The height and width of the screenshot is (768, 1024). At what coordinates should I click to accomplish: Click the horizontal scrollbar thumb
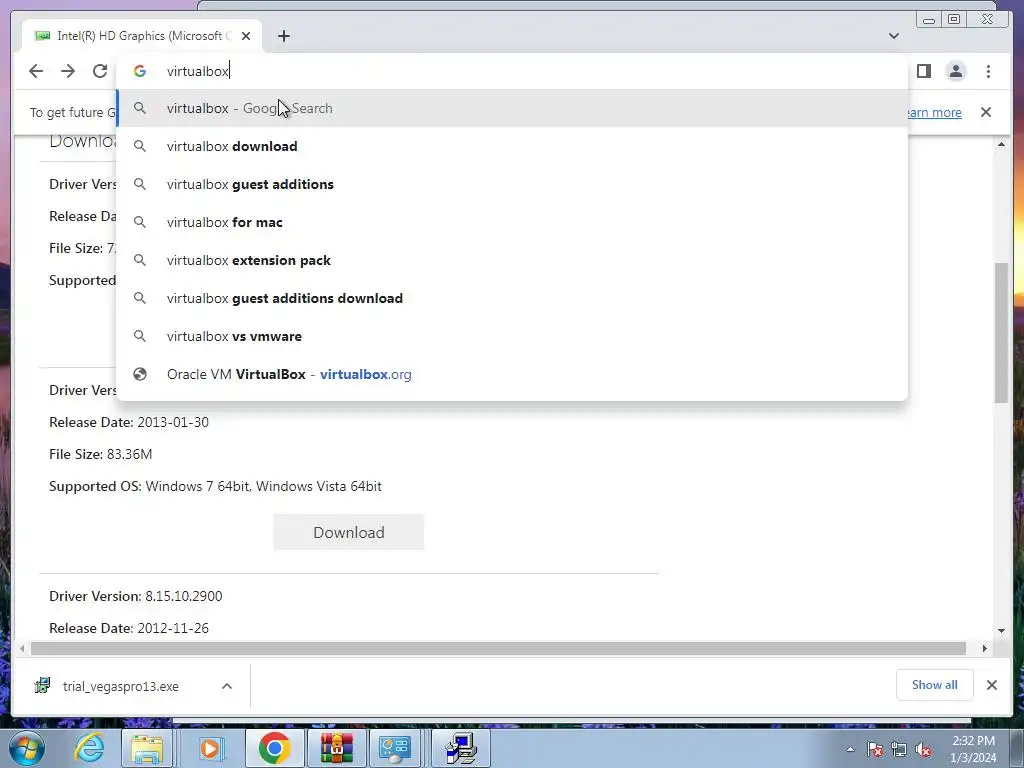pos(498,648)
